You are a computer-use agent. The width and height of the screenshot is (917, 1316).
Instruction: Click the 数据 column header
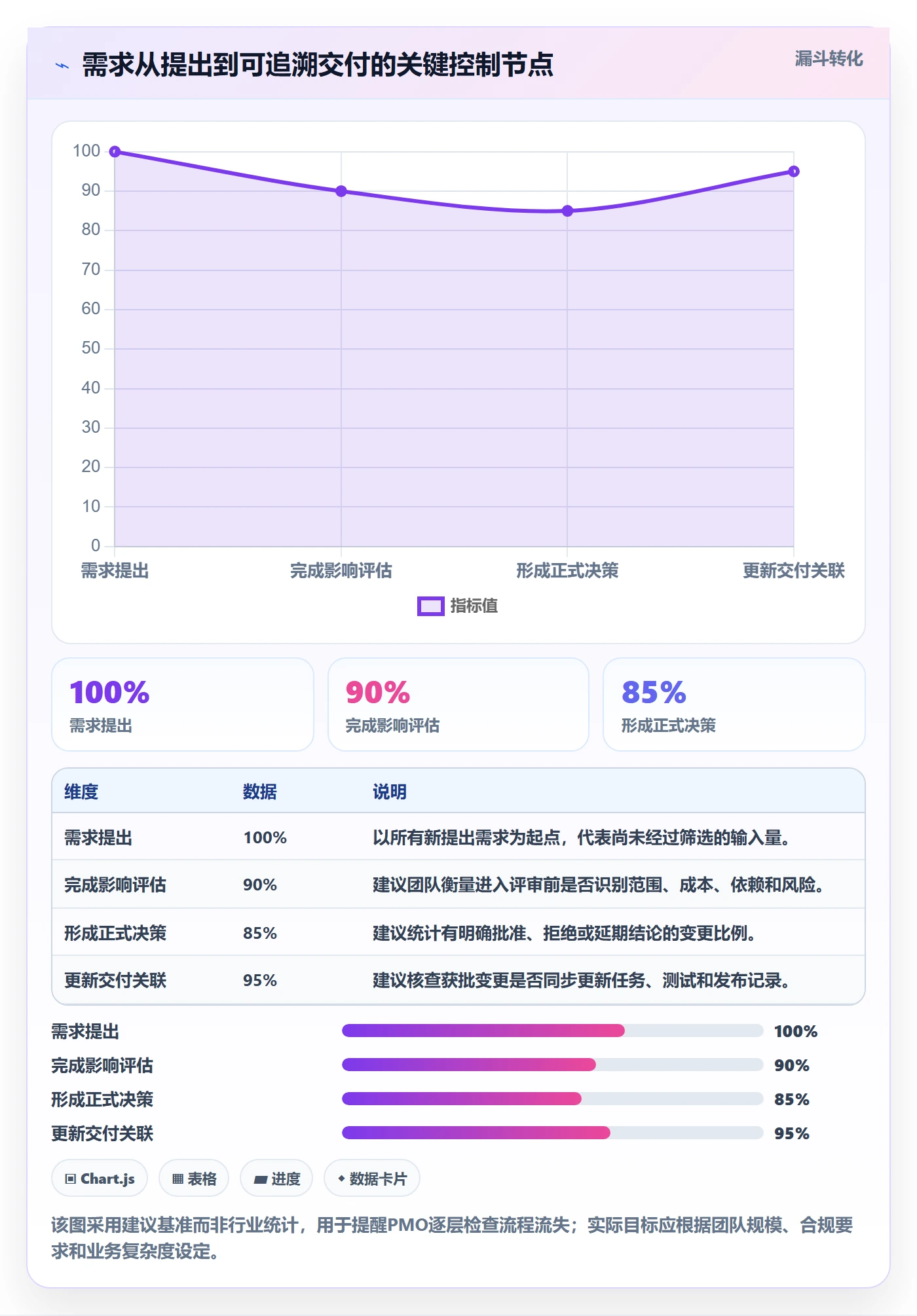pyautogui.click(x=260, y=792)
